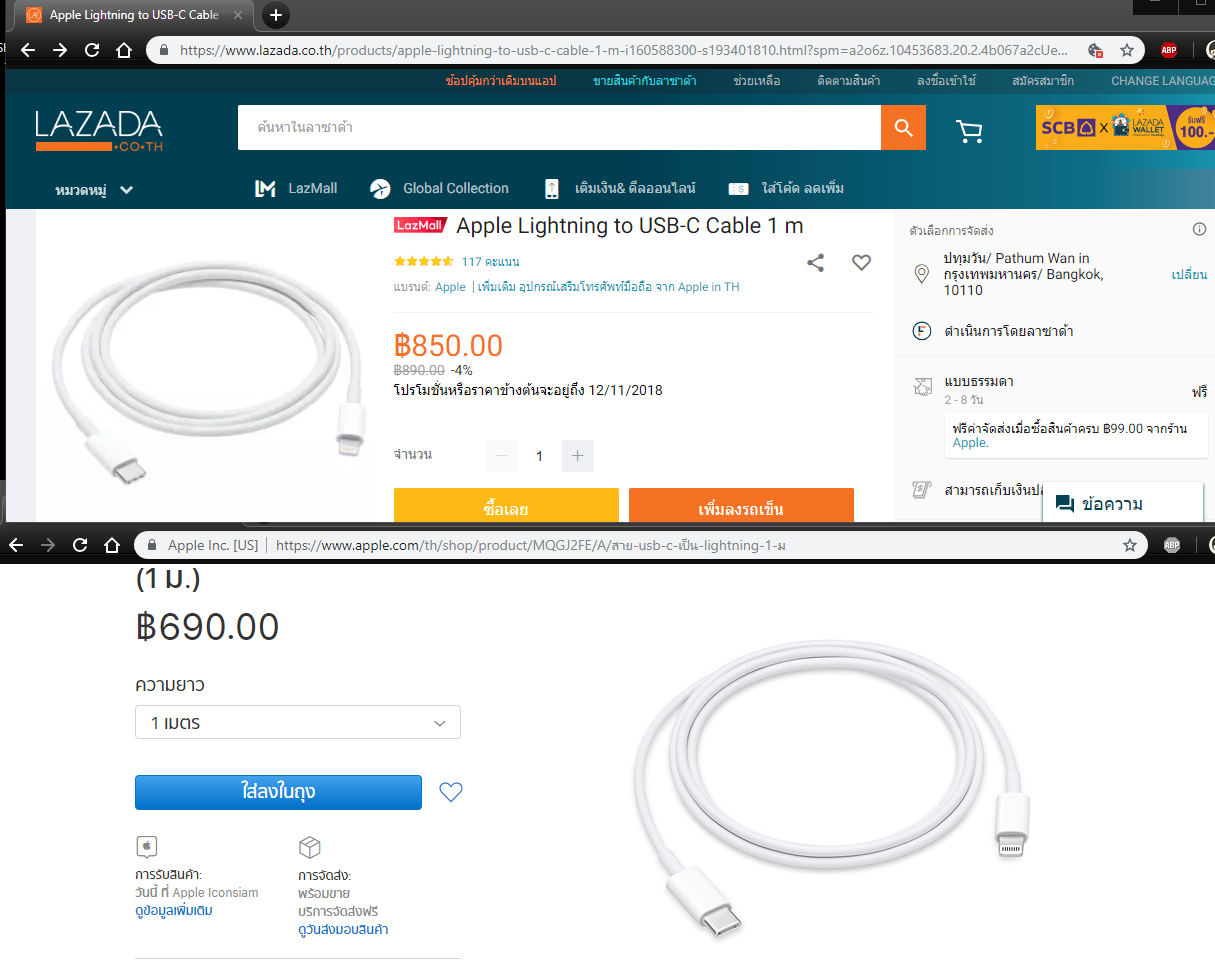Expand the หมวดหมู่ categories dropdown
The image size is (1215, 960).
point(94,189)
